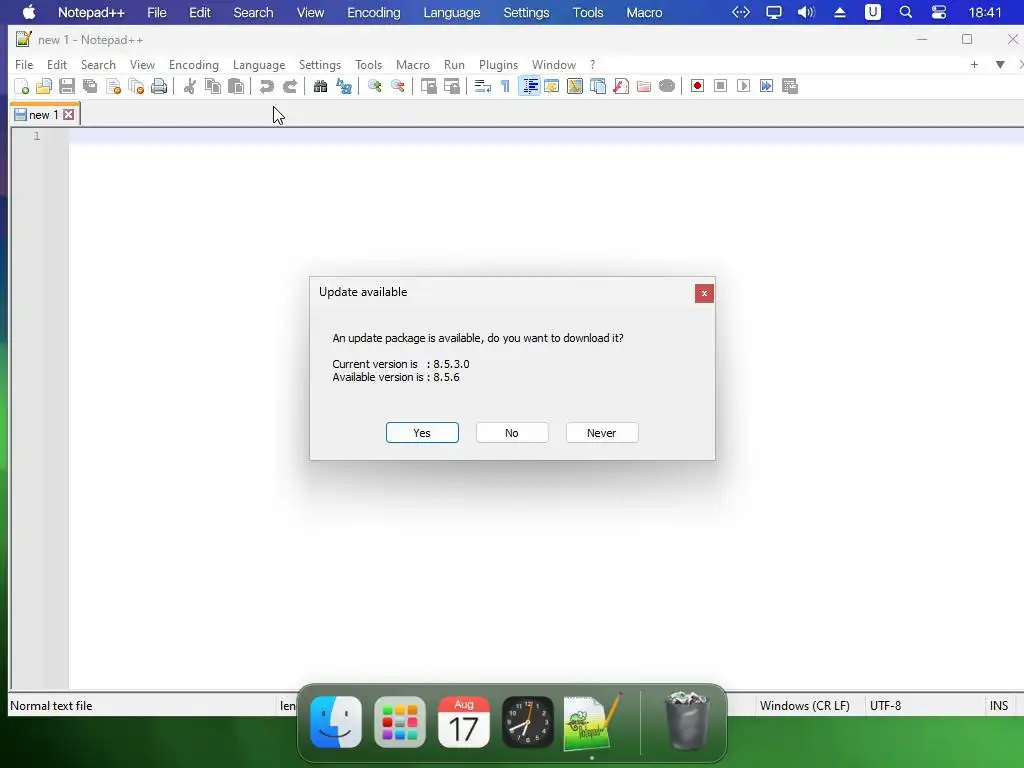Toggle the highlighted indent guide icon
Viewport: 1024px width, 768px height.
point(530,86)
